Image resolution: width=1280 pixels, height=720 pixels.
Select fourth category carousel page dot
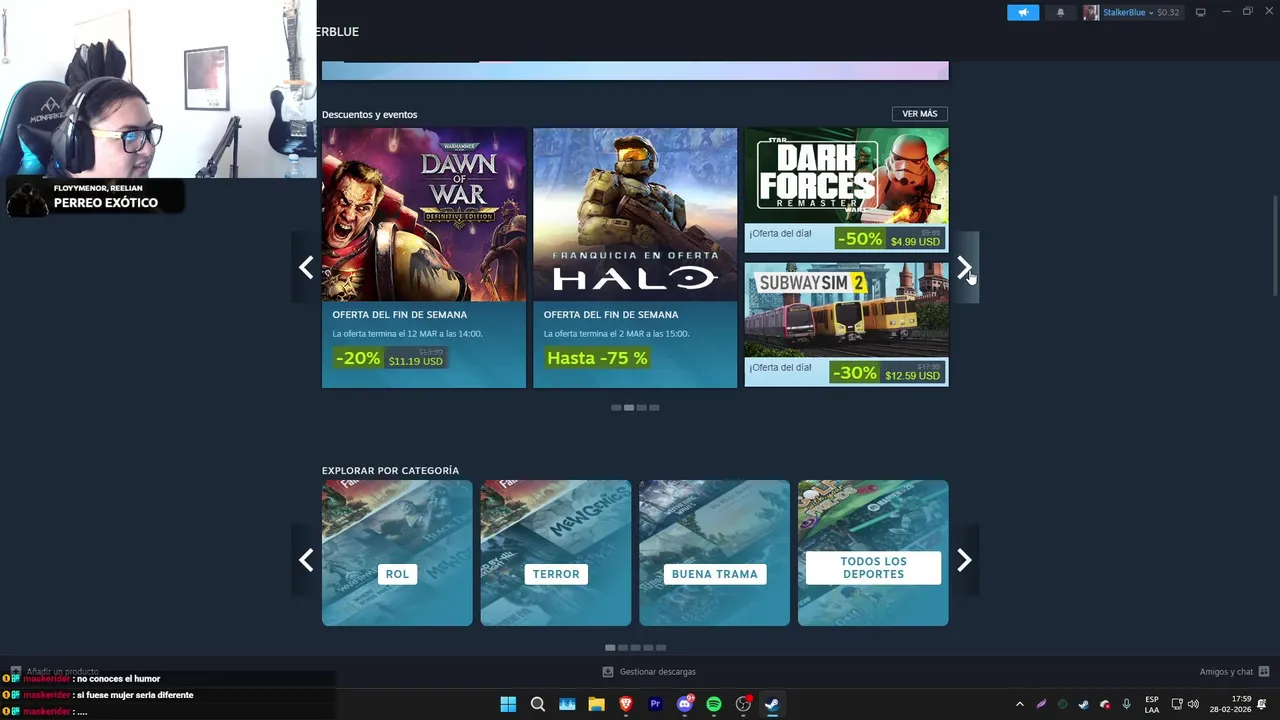click(x=648, y=648)
